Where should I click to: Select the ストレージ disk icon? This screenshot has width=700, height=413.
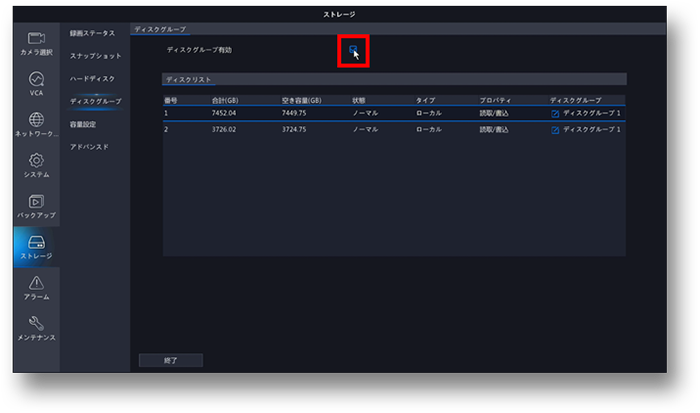(x=36, y=243)
